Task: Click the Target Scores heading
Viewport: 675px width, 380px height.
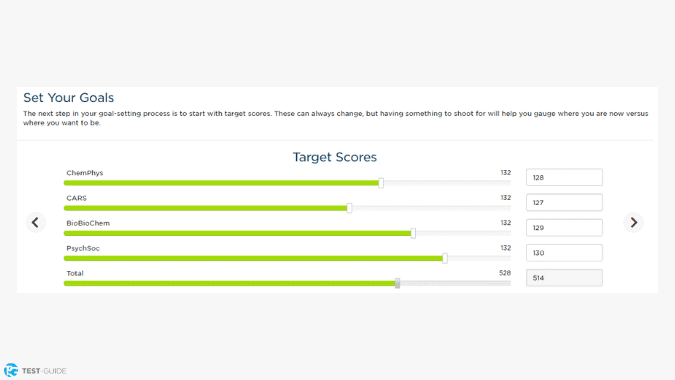Action: click(x=334, y=157)
